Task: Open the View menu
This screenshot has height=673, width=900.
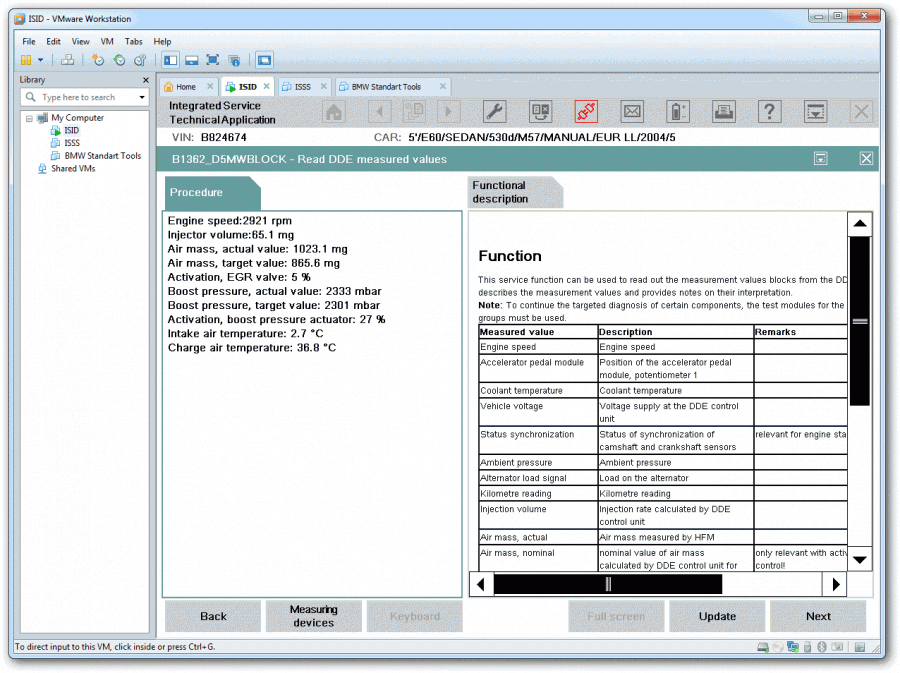Action: click(x=80, y=41)
